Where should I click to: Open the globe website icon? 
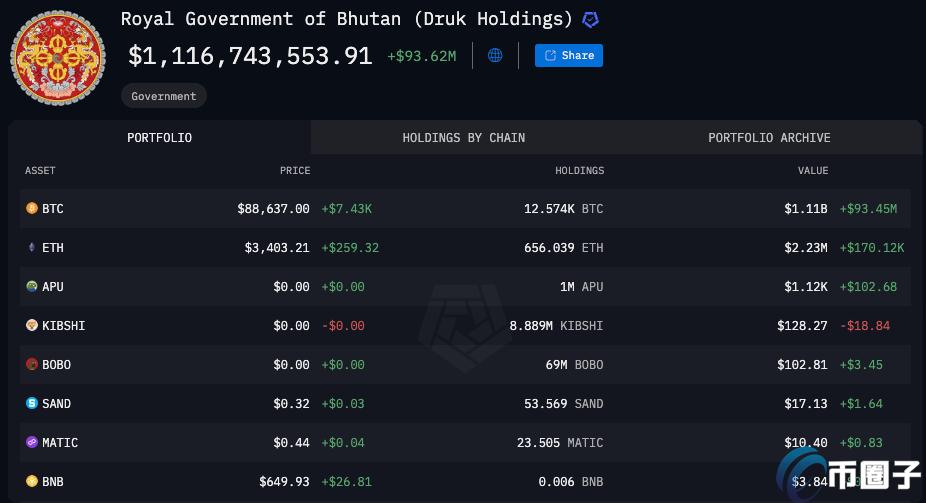click(495, 55)
